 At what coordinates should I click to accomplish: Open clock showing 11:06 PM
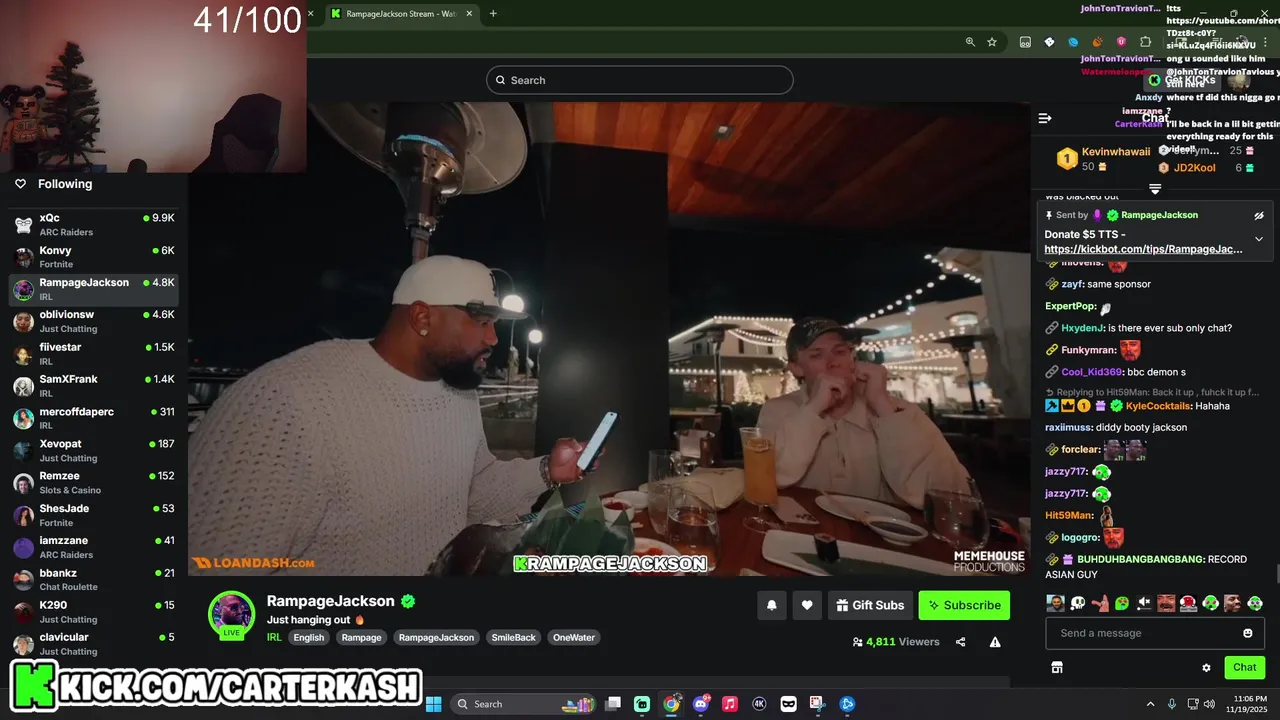[x=1249, y=704]
